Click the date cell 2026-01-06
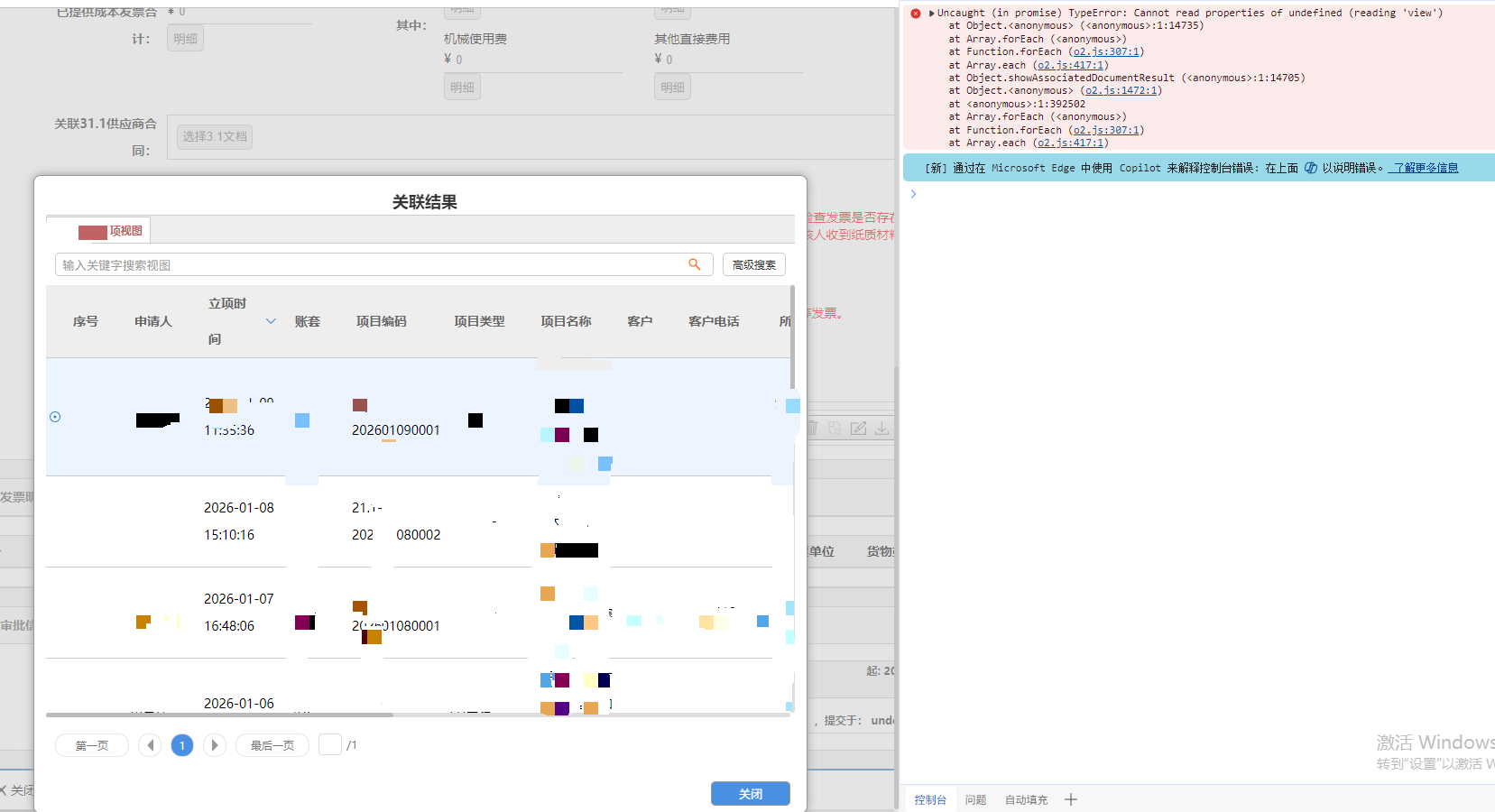 click(x=239, y=704)
